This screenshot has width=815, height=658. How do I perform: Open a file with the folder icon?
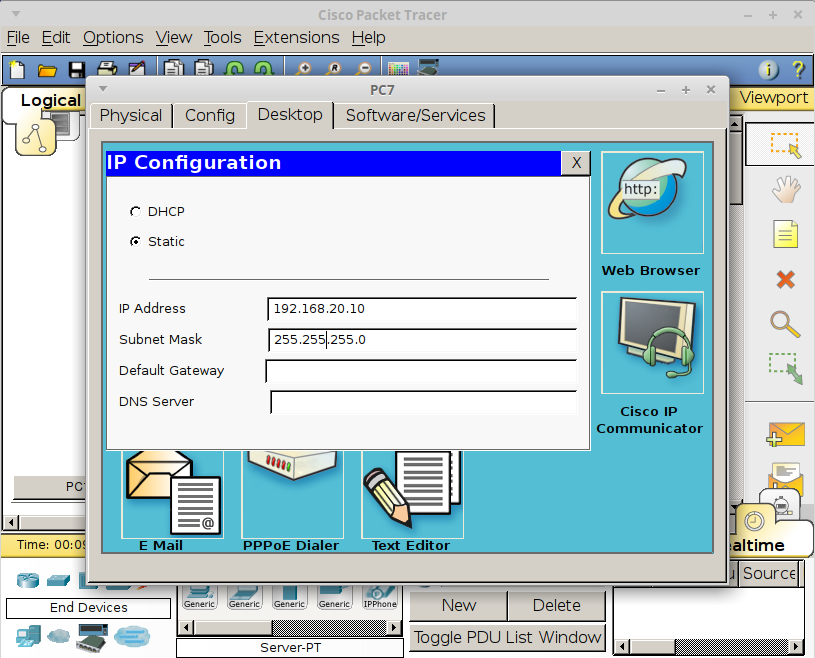47,70
